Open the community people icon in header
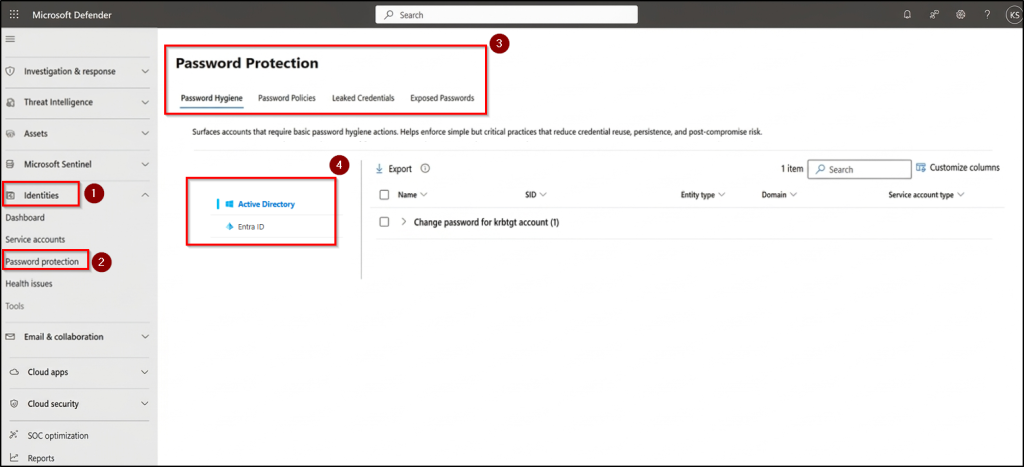The image size is (1024, 467). pyautogui.click(x=934, y=14)
